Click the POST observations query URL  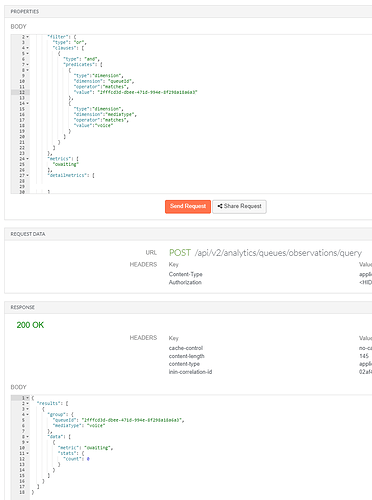pos(265,253)
